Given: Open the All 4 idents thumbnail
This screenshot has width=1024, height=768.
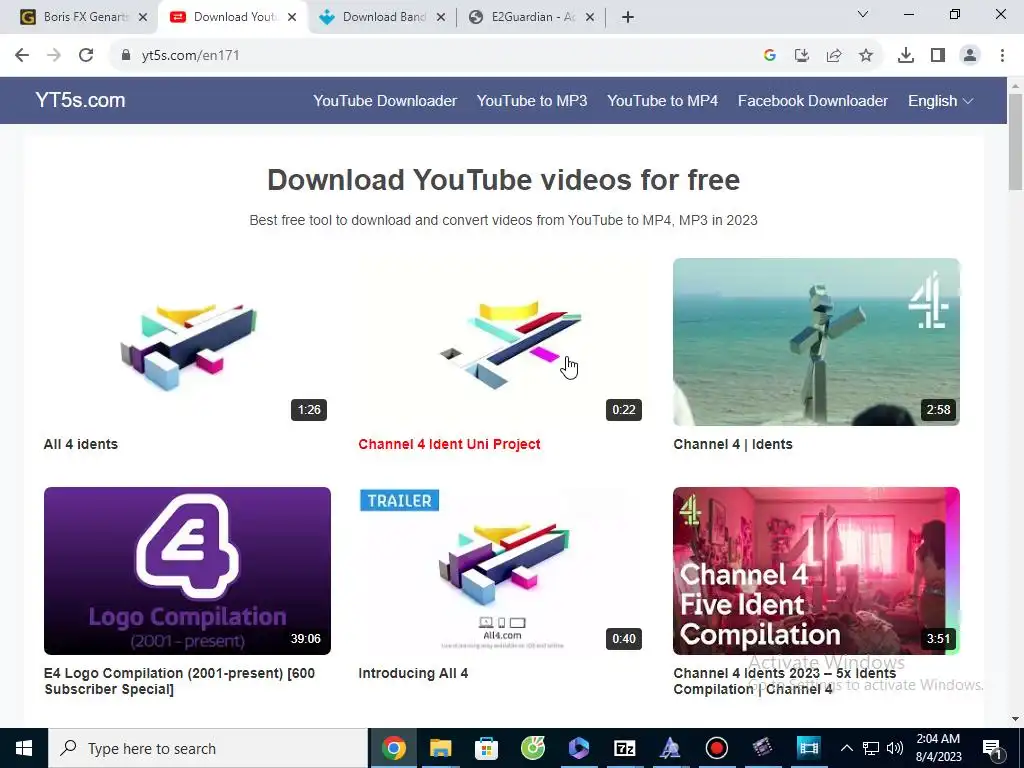Looking at the screenshot, I should (187, 342).
